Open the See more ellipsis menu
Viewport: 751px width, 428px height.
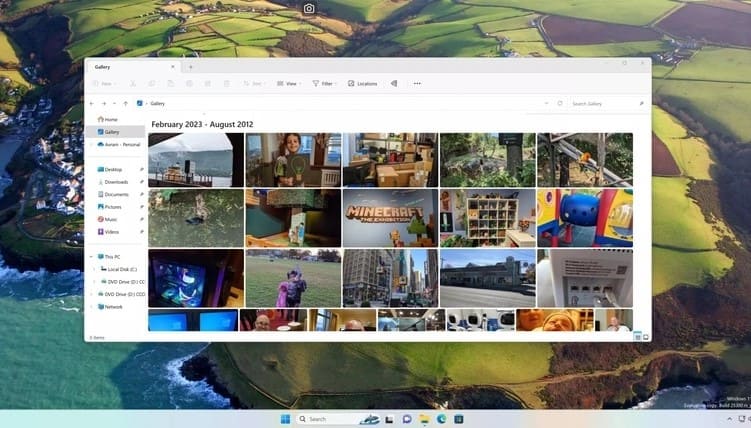tap(417, 84)
